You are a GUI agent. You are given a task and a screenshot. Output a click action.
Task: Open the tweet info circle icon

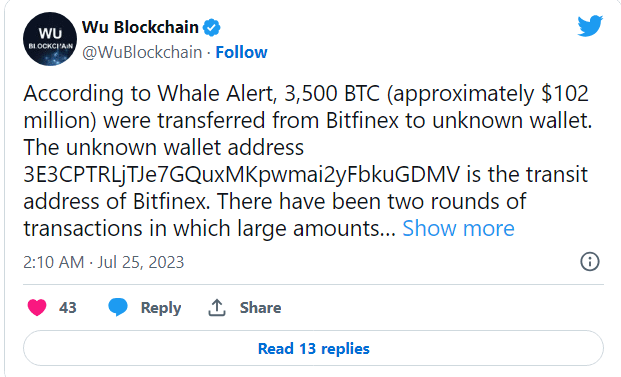pyautogui.click(x=590, y=262)
